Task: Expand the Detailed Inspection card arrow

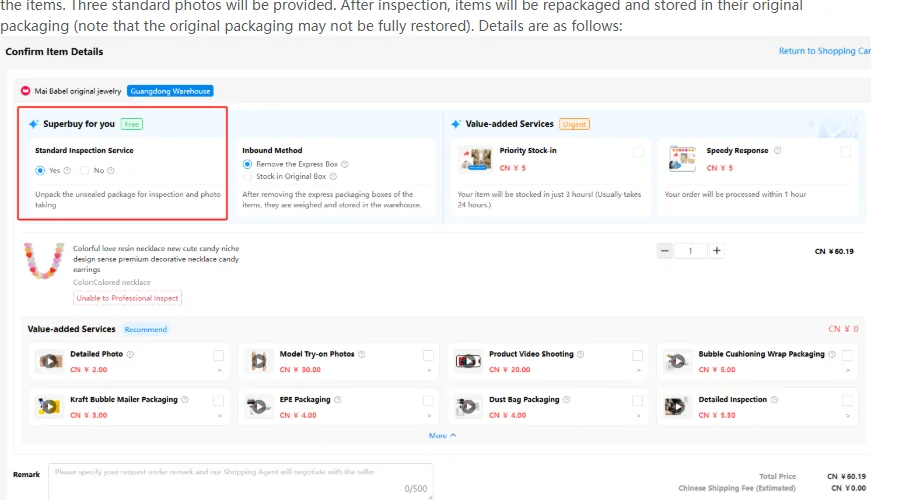Action: tap(848, 416)
